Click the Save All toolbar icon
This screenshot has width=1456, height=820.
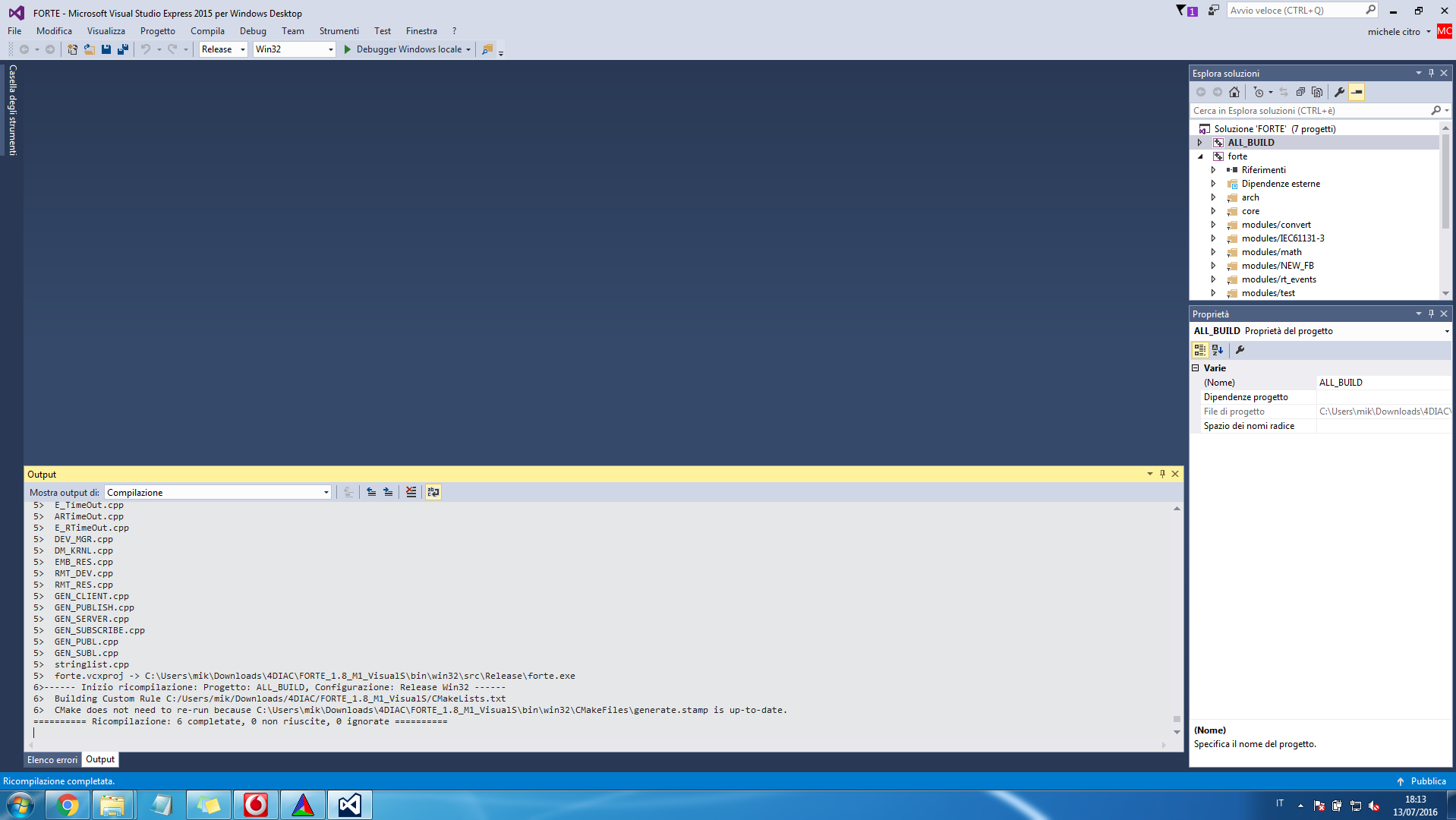coord(123,49)
